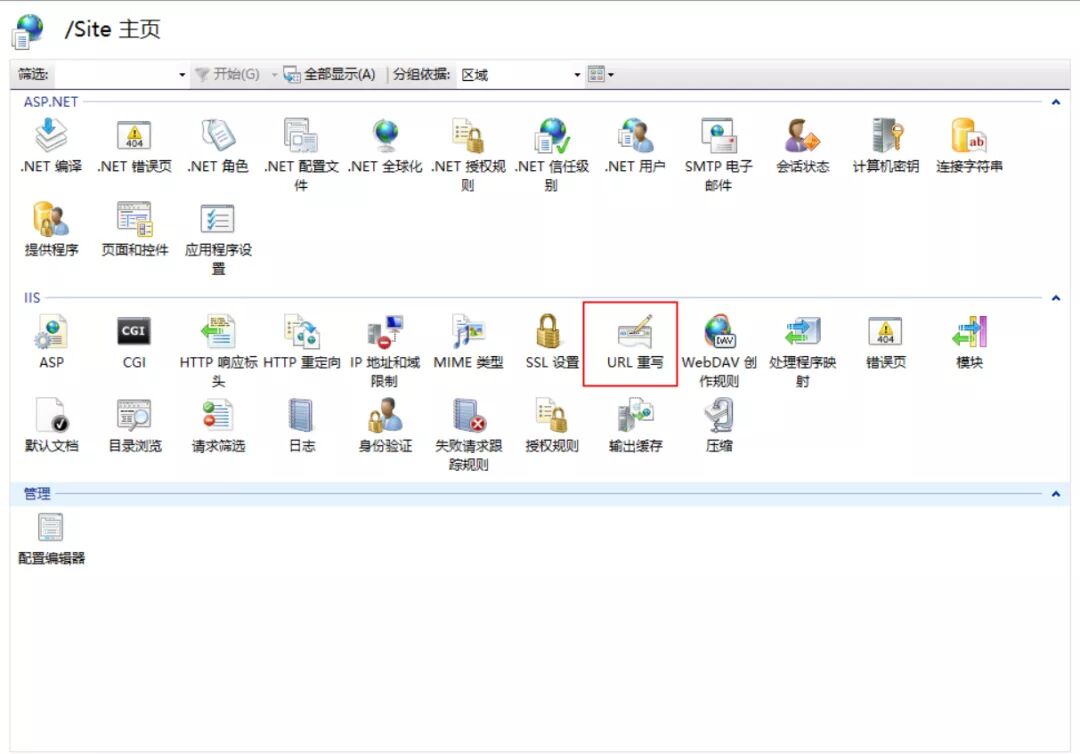Click the ASP.NET group header
Viewport: 1080px width, 754px height.
[51, 102]
